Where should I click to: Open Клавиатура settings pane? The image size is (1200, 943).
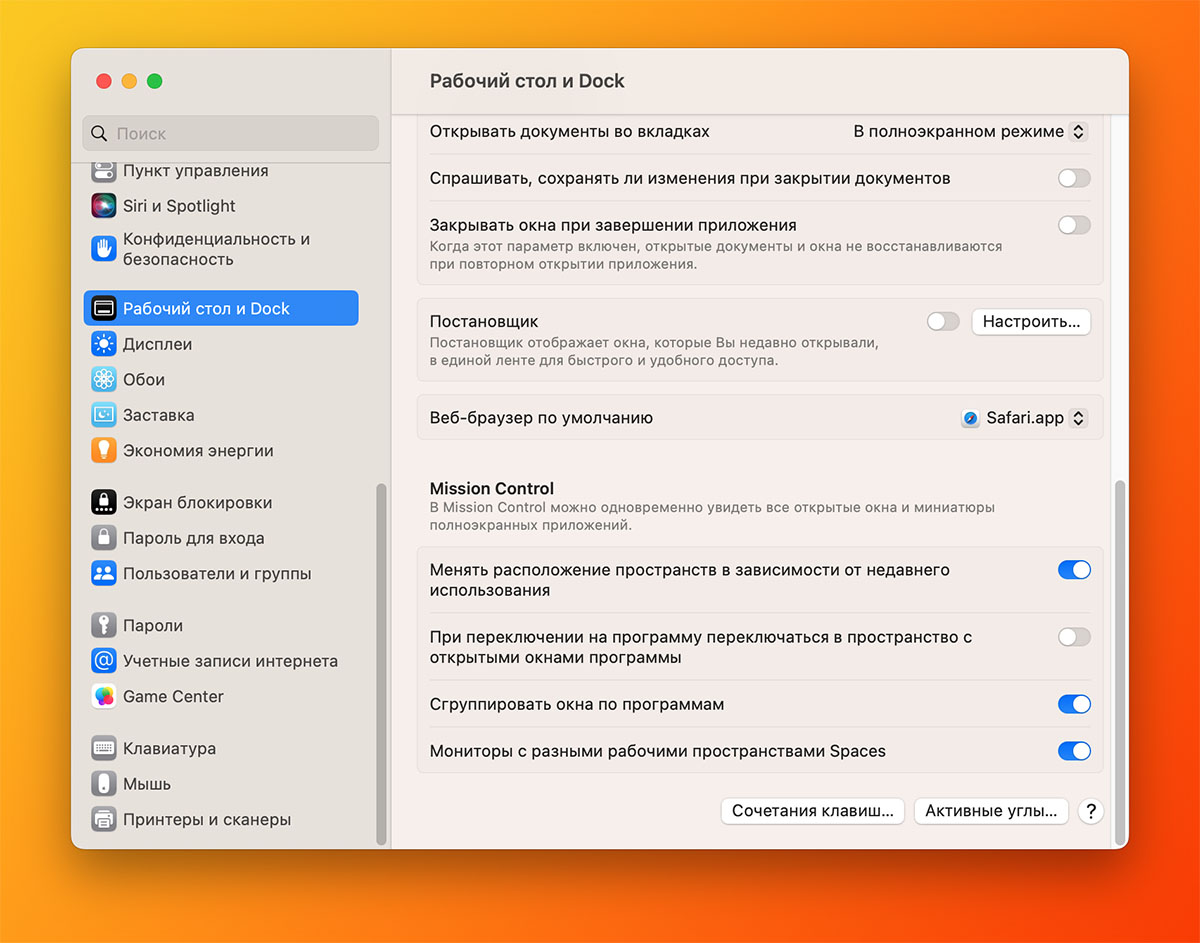(221, 748)
